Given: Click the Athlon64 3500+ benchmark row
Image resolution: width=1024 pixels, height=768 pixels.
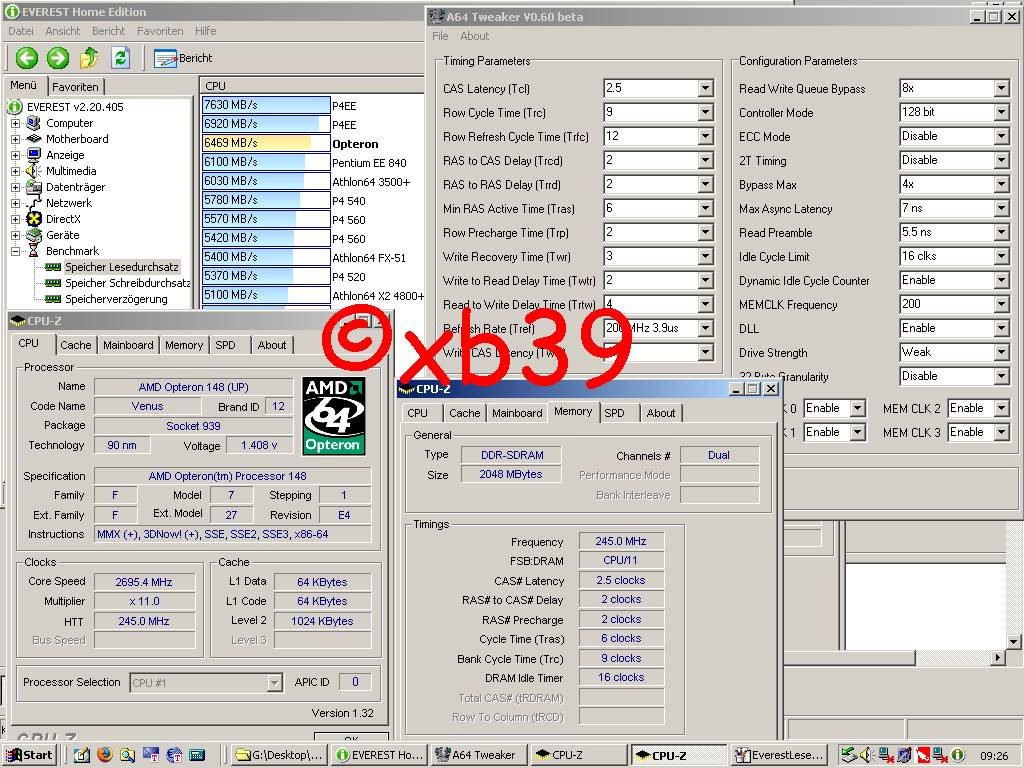Looking at the screenshot, I should click(313, 181).
